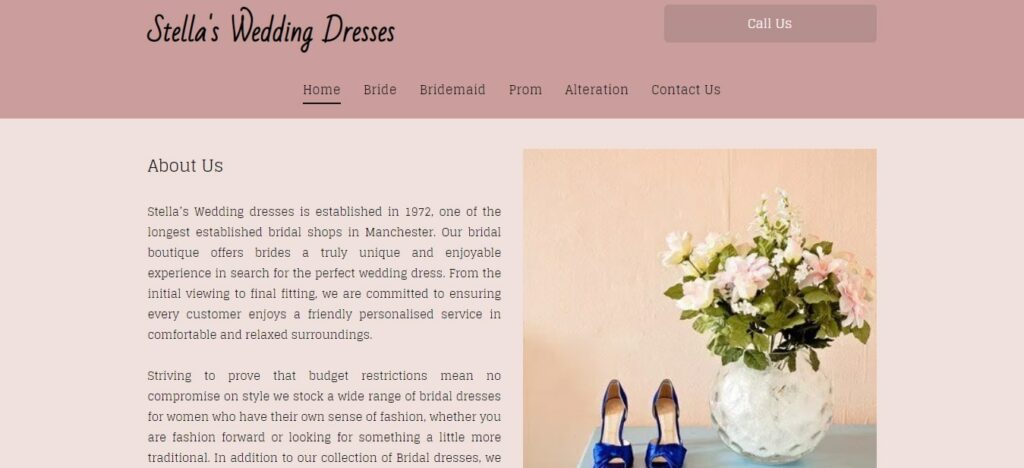The height and width of the screenshot is (468, 1024).
Task: Click the word budget in the second paragraph
Action: coord(328,376)
